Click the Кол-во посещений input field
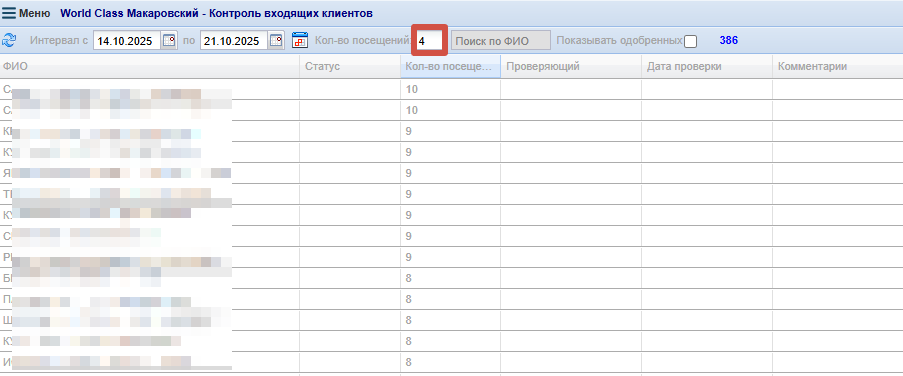This screenshot has width=903, height=376. coord(429,41)
